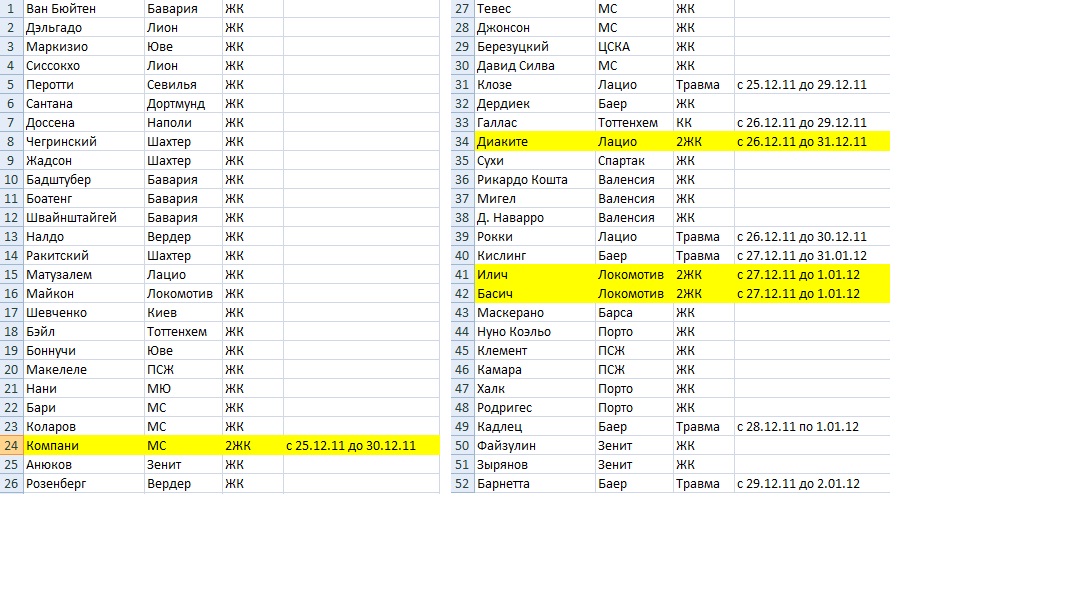The height and width of the screenshot is (594, 1076).
Task: Select the Джонсон cell
Action: (535, 27)
